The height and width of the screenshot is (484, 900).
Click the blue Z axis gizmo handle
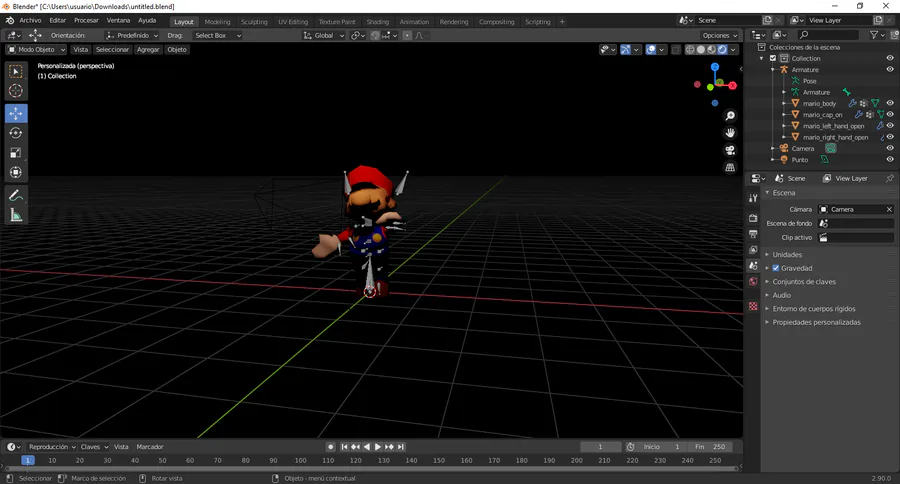point(715,67)
